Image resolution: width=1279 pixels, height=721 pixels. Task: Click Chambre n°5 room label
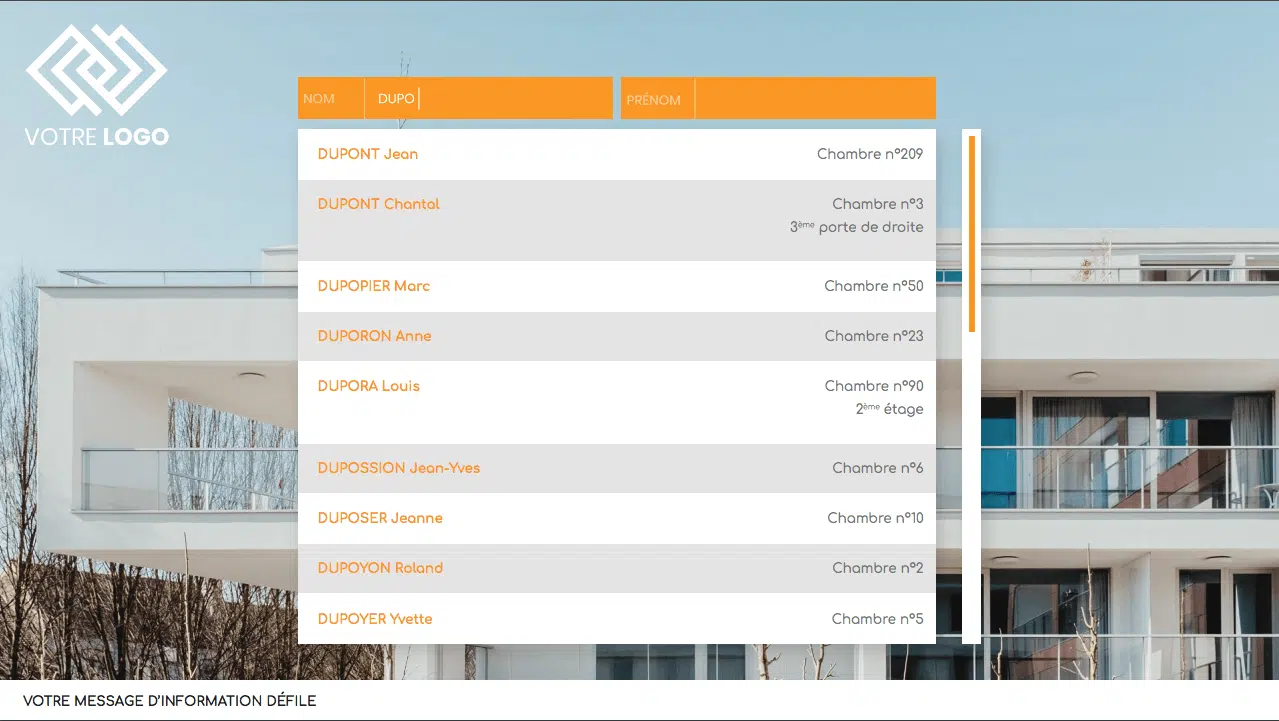point(877,619)
